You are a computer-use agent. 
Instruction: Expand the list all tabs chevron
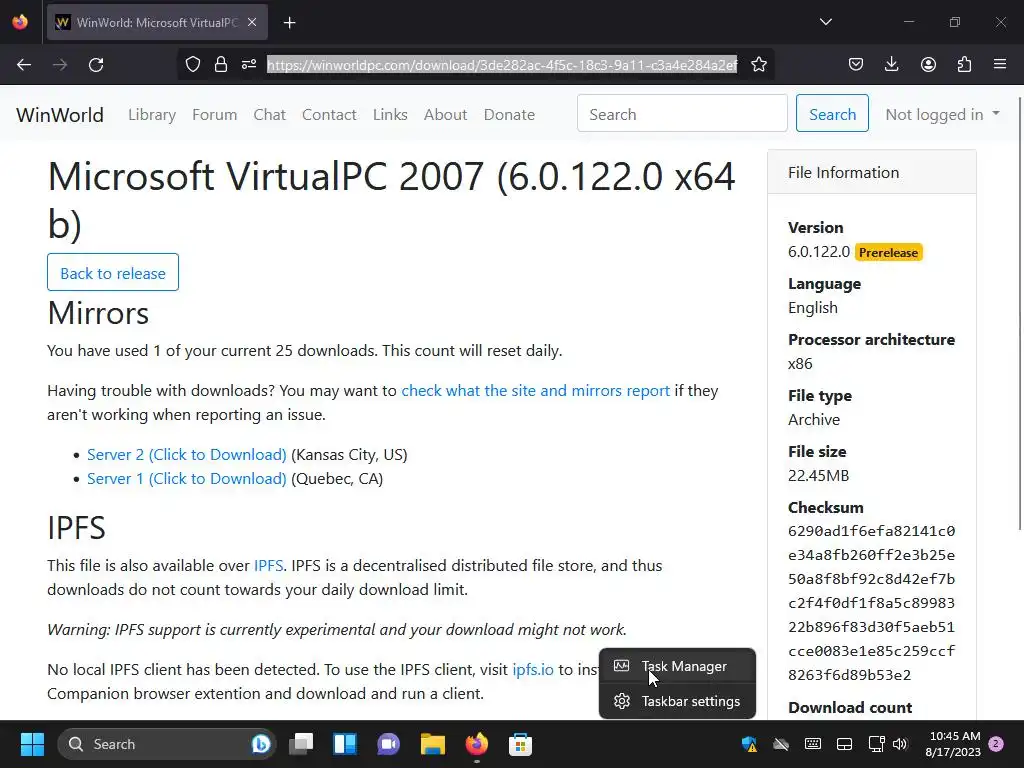pyautogui.click(x=825, y=22)
